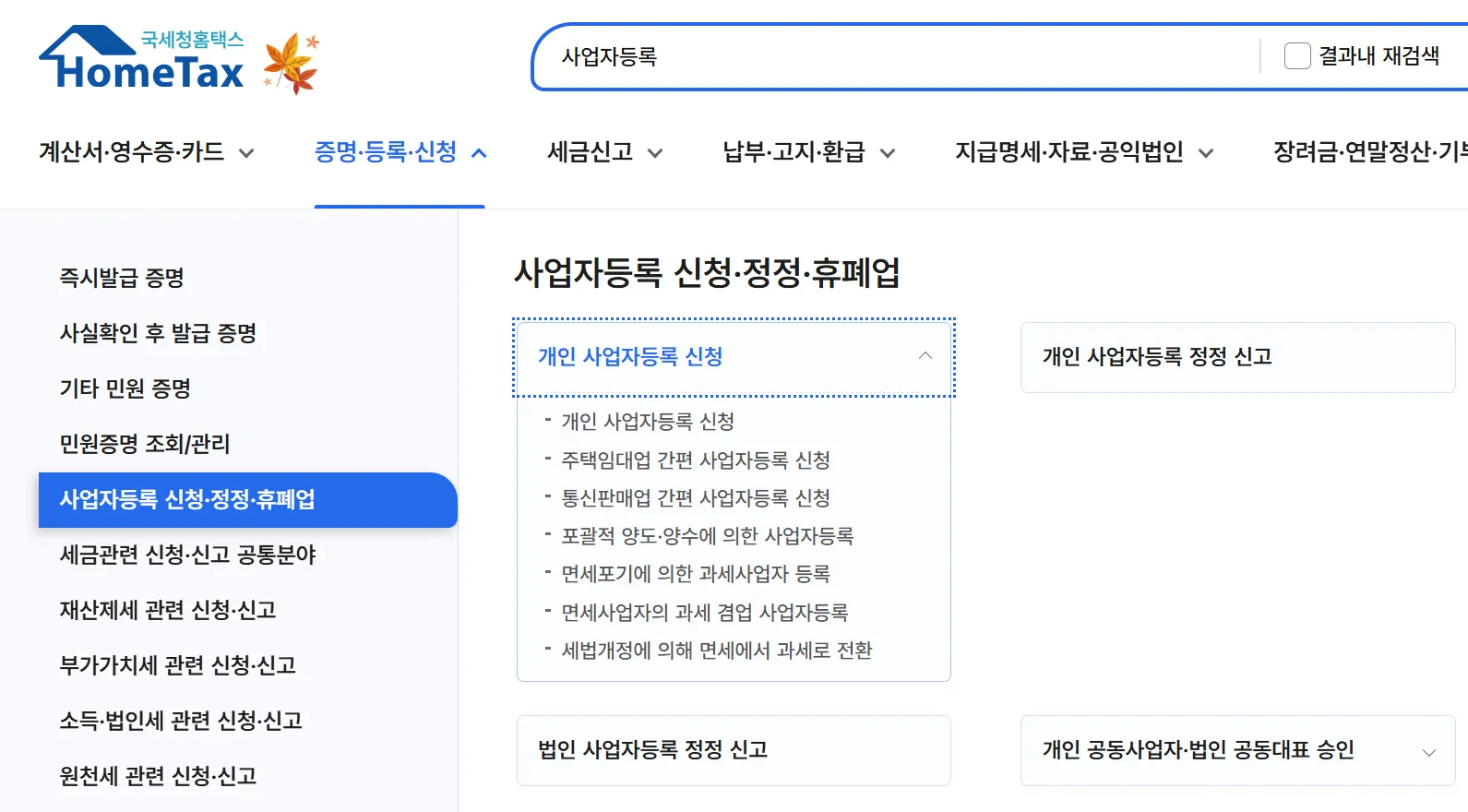
Task: Click the autumn maple leaves decoration icon
Action: (289, 60)
